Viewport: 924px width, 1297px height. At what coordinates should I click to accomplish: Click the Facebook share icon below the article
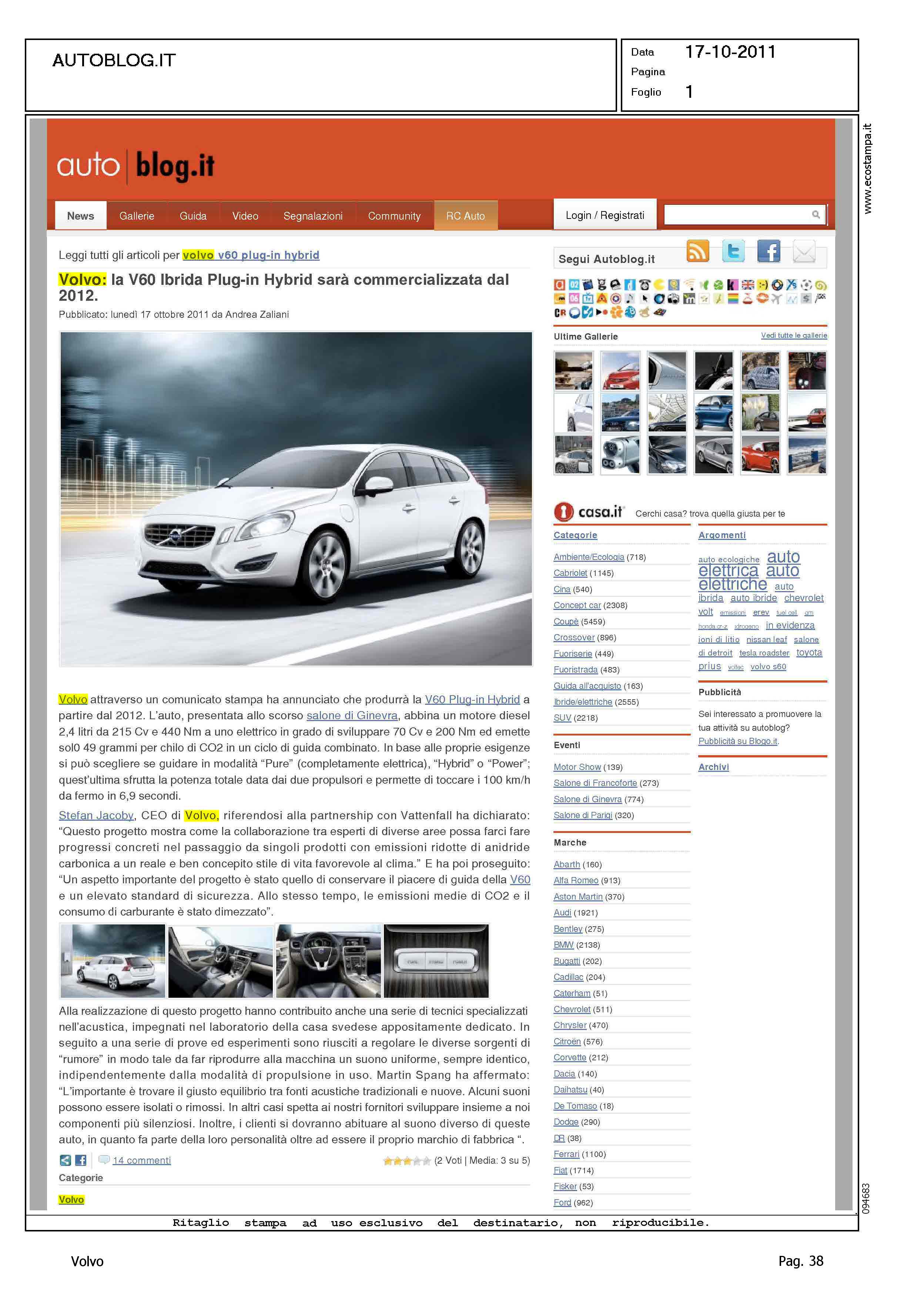81,1160
